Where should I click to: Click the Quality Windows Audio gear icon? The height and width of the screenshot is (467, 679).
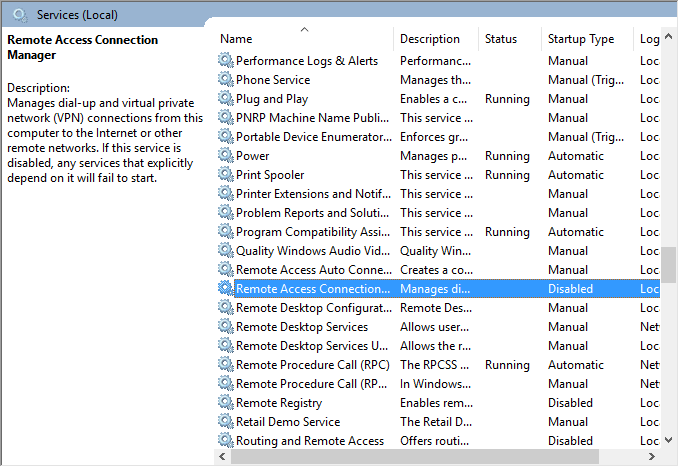(x=226, y=250)
